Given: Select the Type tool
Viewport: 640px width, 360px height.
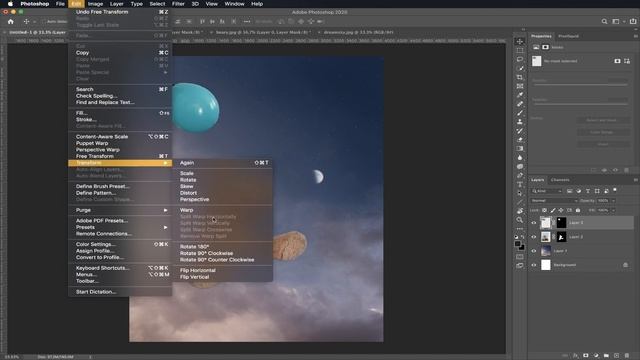Looking at the screenshot, I should click(520, 184).
